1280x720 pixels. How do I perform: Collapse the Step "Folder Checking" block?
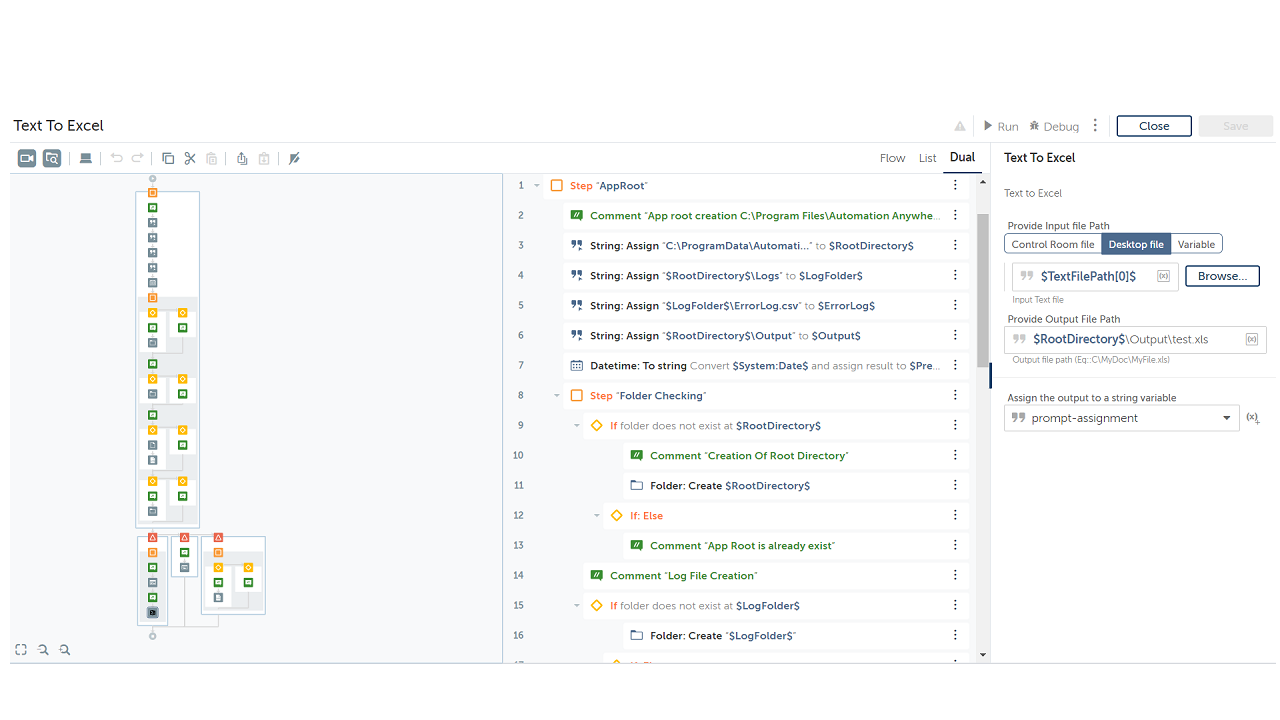click(557, 396)
